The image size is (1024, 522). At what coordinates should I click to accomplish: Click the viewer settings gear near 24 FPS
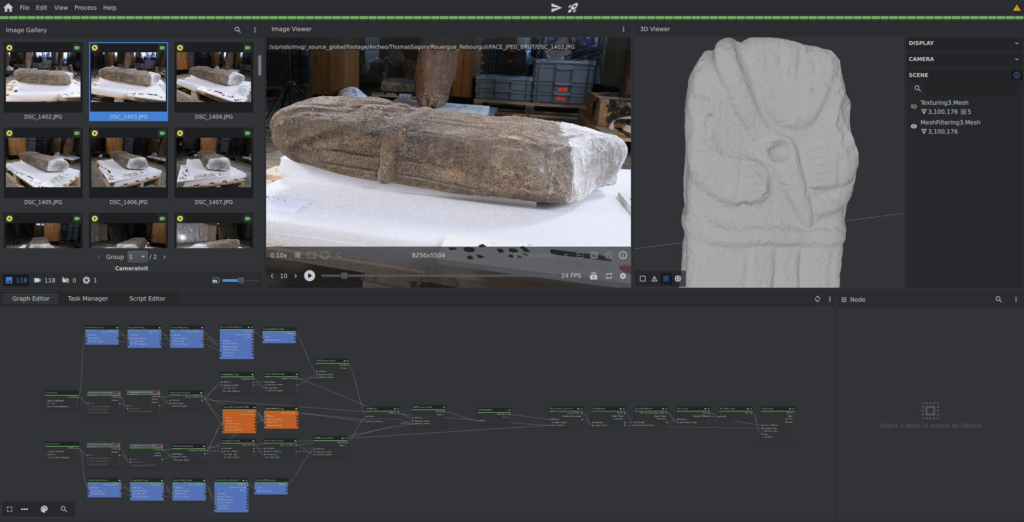(x=623, y=275)
